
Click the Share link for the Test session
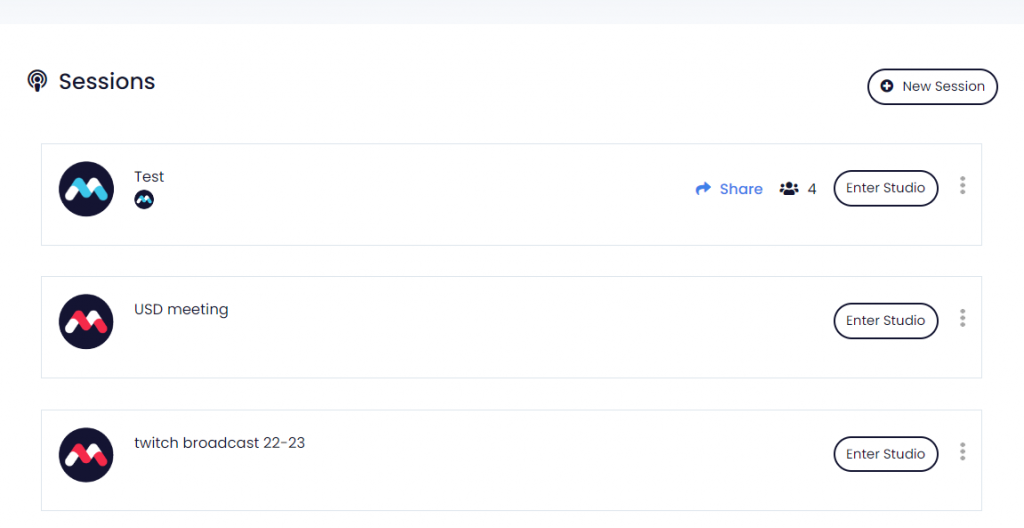point(740,189)
